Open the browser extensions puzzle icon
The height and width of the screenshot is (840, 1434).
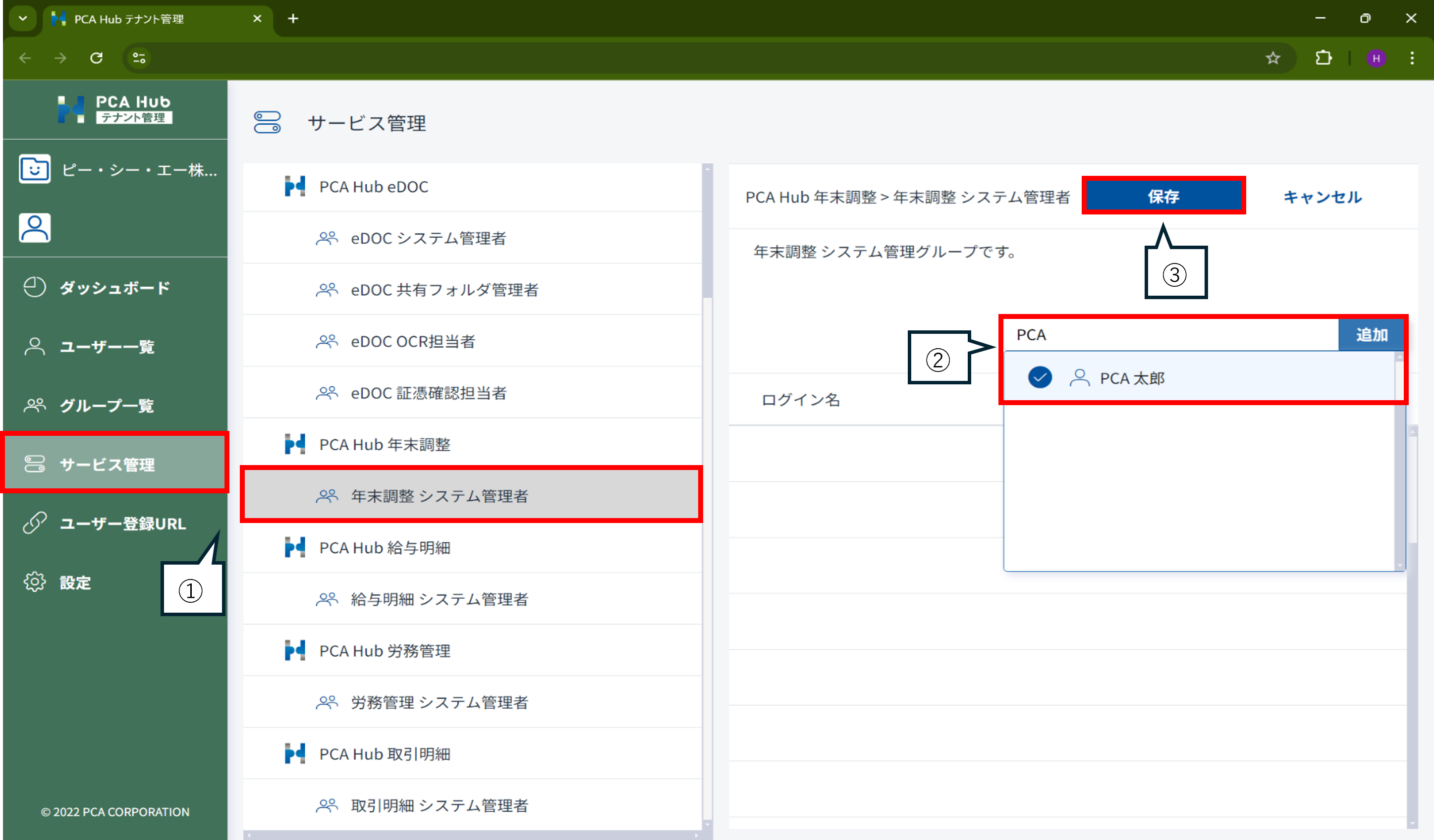click(x=1324, y=58)
